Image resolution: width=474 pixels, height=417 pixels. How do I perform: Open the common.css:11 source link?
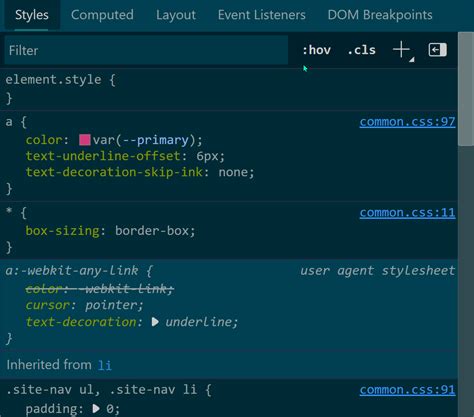407,213
